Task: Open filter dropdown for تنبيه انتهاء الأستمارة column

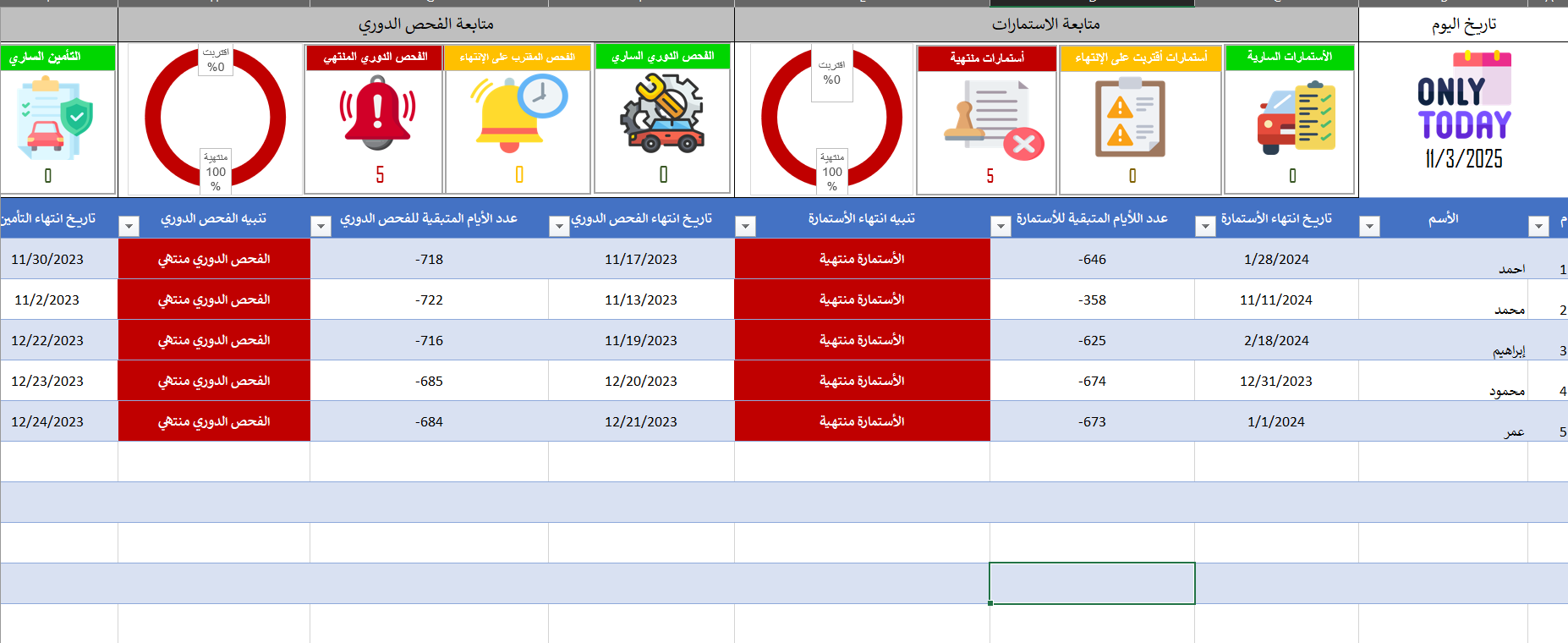Action: (745, 226)
